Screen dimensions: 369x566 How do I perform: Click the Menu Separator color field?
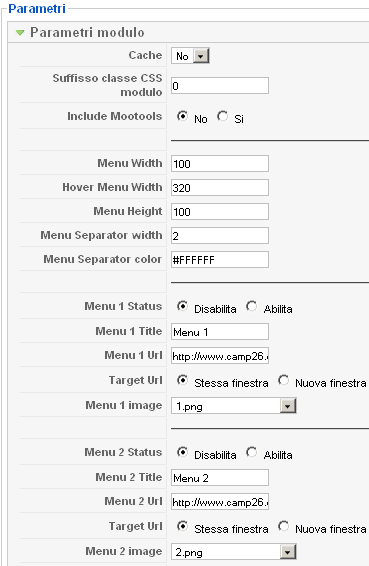220,260
